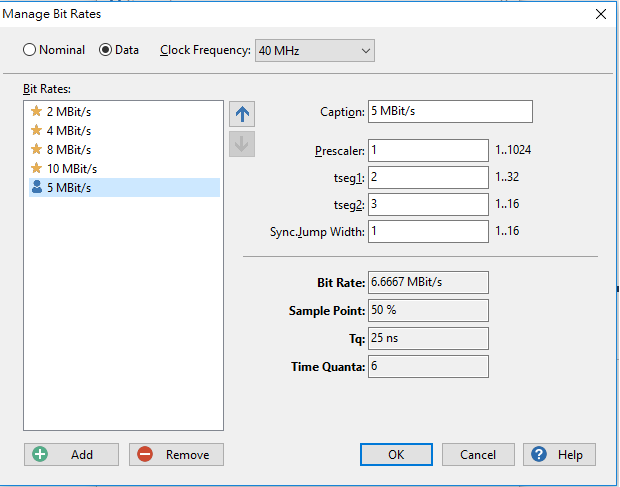Confirm the dialog with OK
The width and height of the screenshot is (620, 487).
[396, 454]
